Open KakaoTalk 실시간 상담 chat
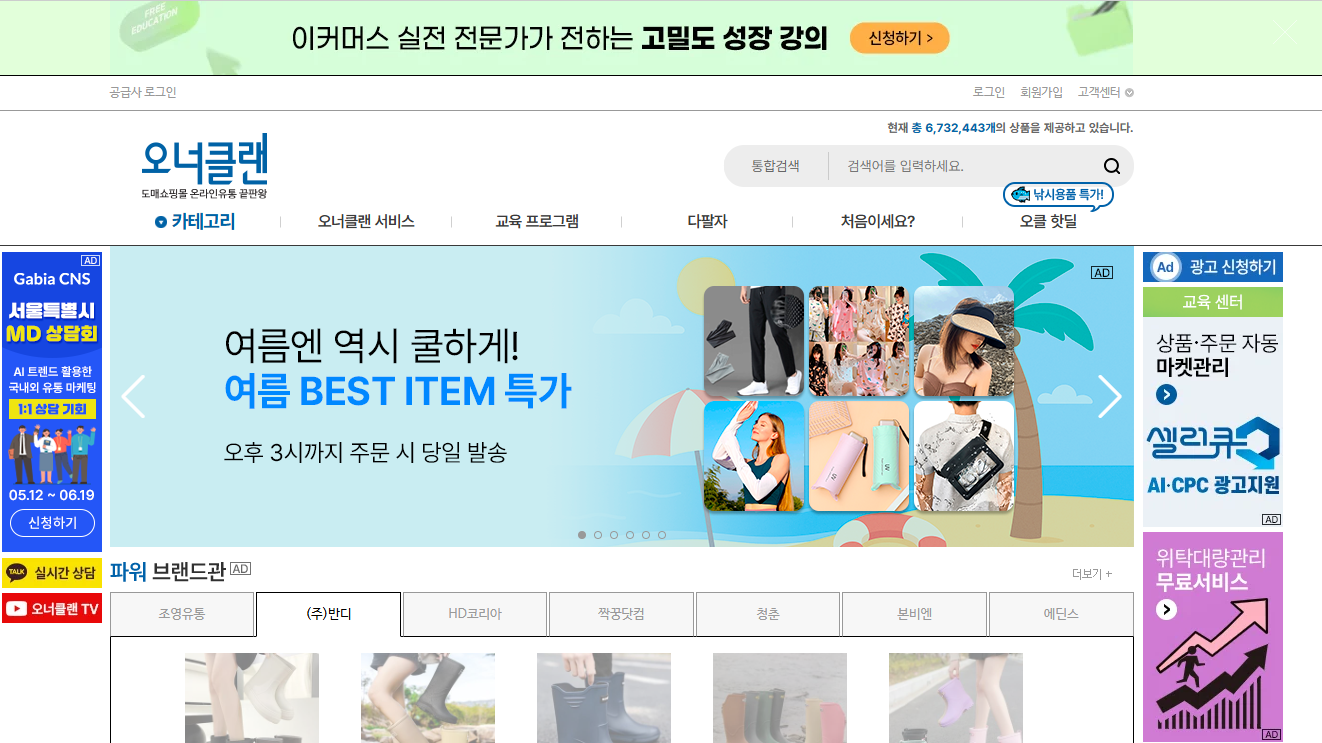 coord(52,573)
